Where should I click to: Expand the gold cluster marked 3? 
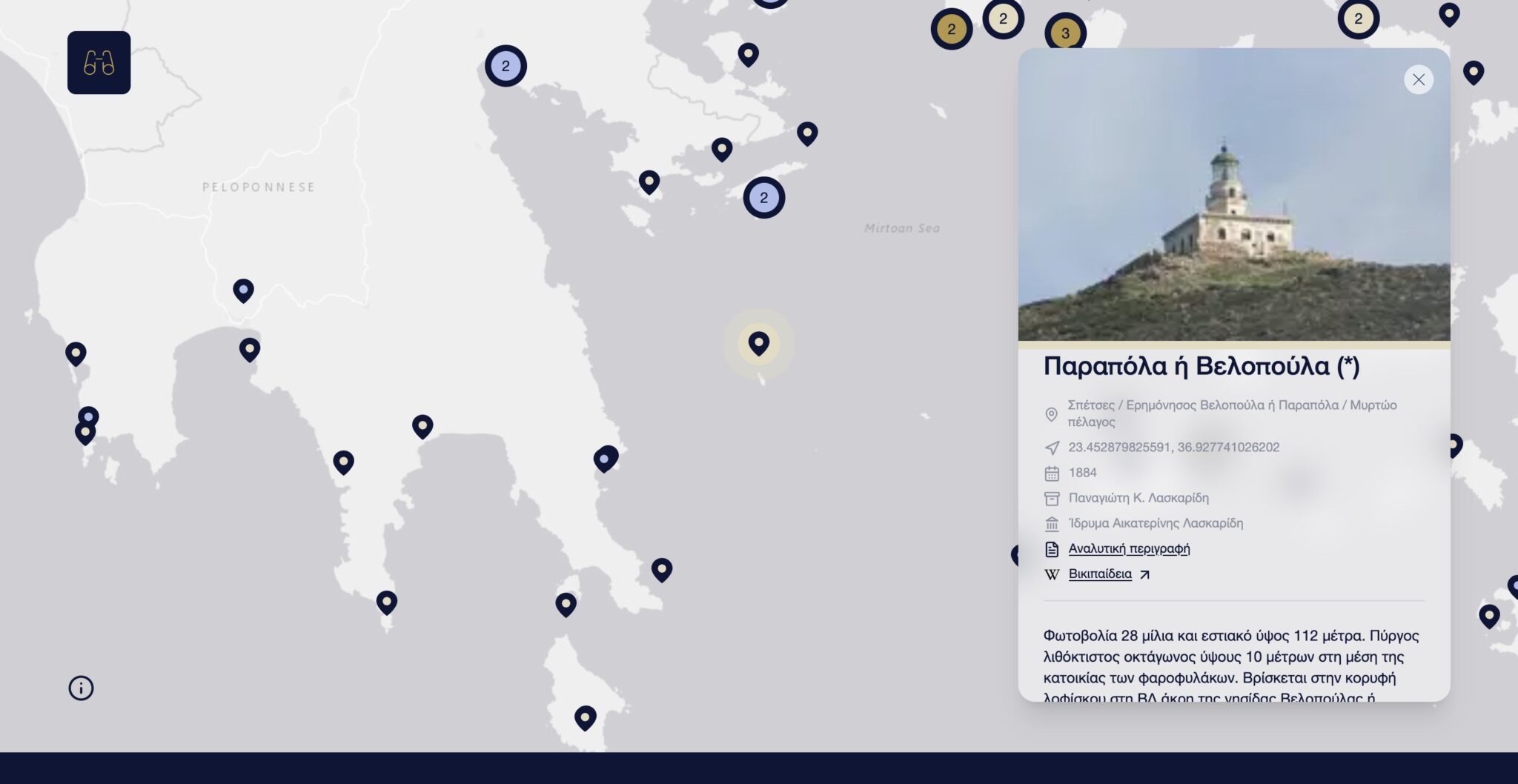(x=1065, y=33)
